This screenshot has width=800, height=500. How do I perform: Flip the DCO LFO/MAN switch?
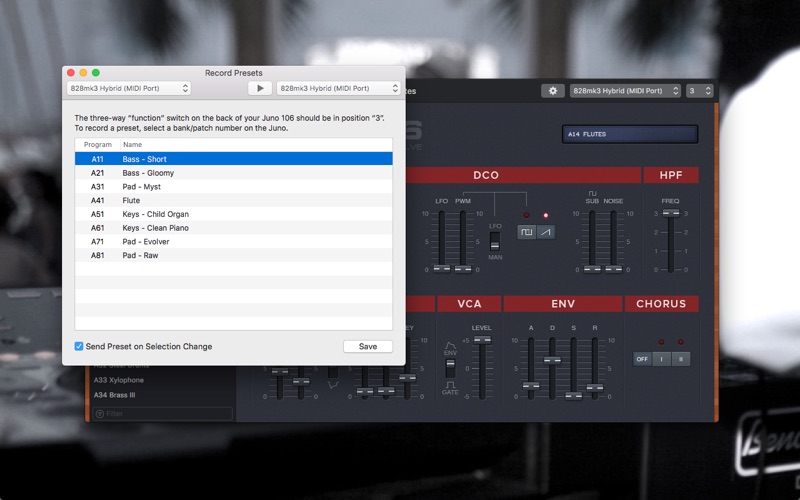pyautogui.click(x=494, y=241)
